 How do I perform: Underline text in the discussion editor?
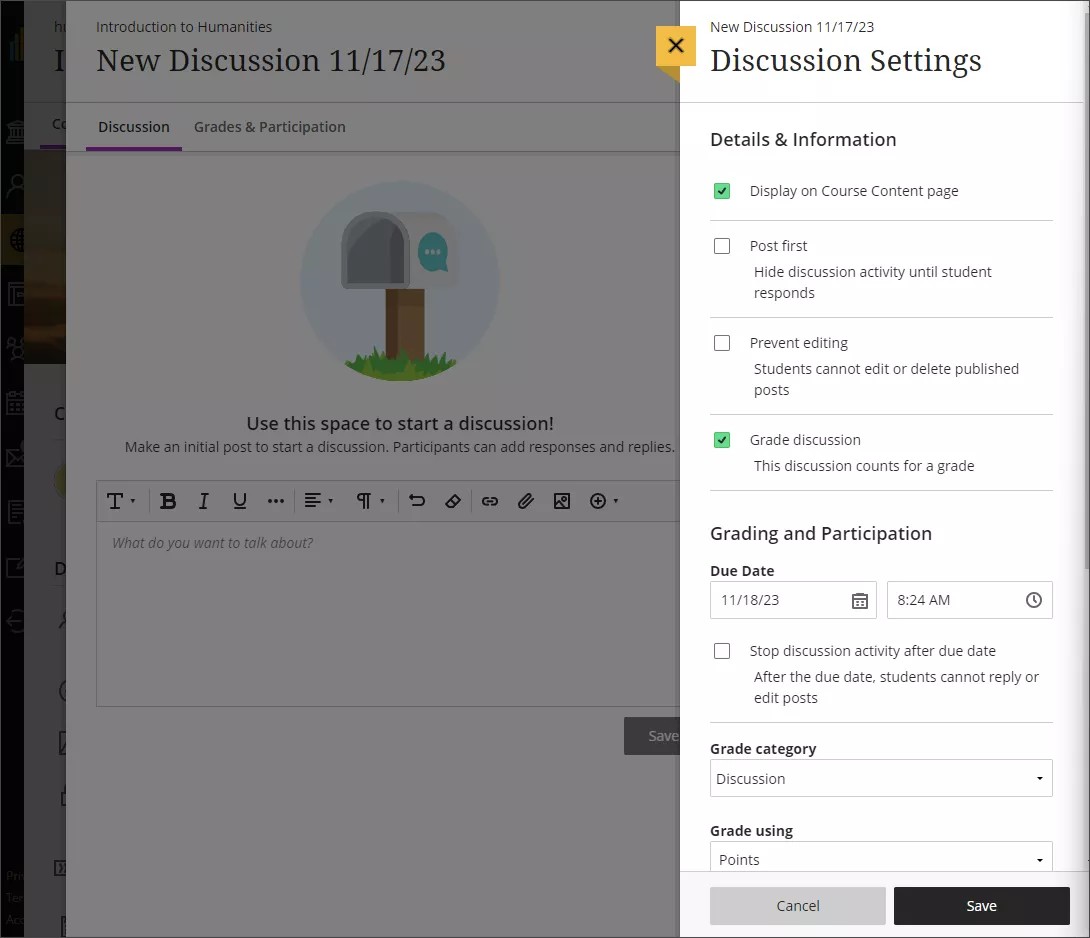(239, 501)
